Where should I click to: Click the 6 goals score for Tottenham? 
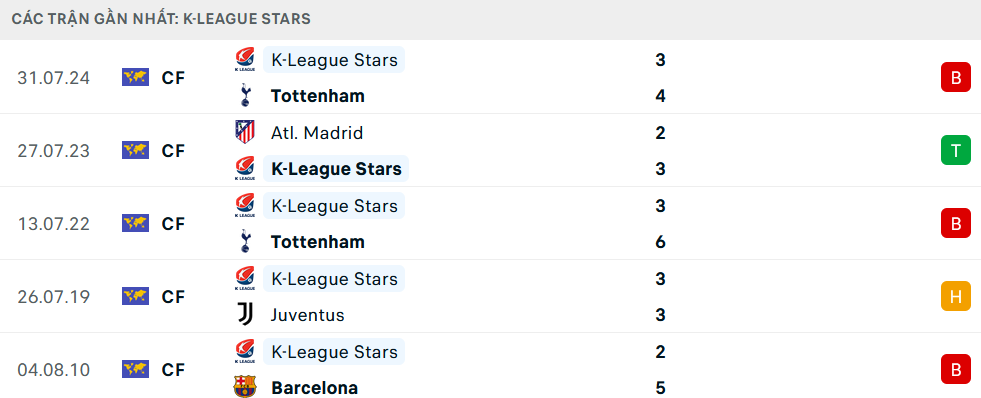[x=661, y=242]
